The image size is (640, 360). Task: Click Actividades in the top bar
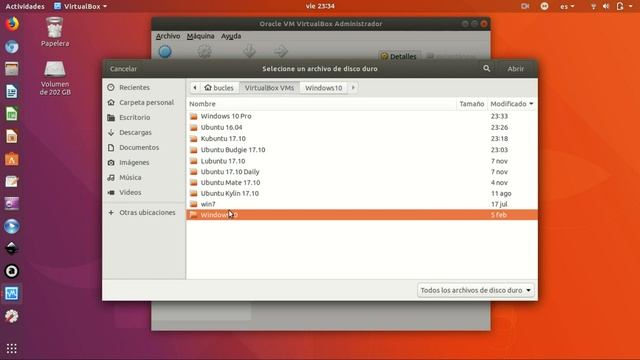25,6
